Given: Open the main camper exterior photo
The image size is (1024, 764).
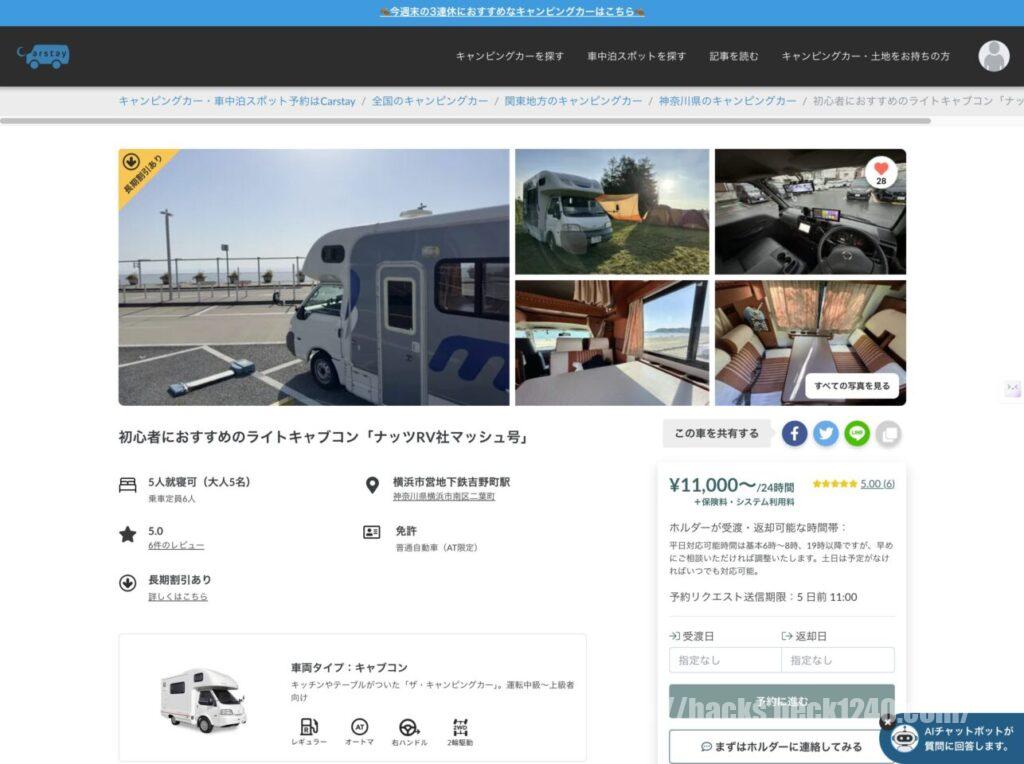Looking at the screenshot, I should pos(314,277).
